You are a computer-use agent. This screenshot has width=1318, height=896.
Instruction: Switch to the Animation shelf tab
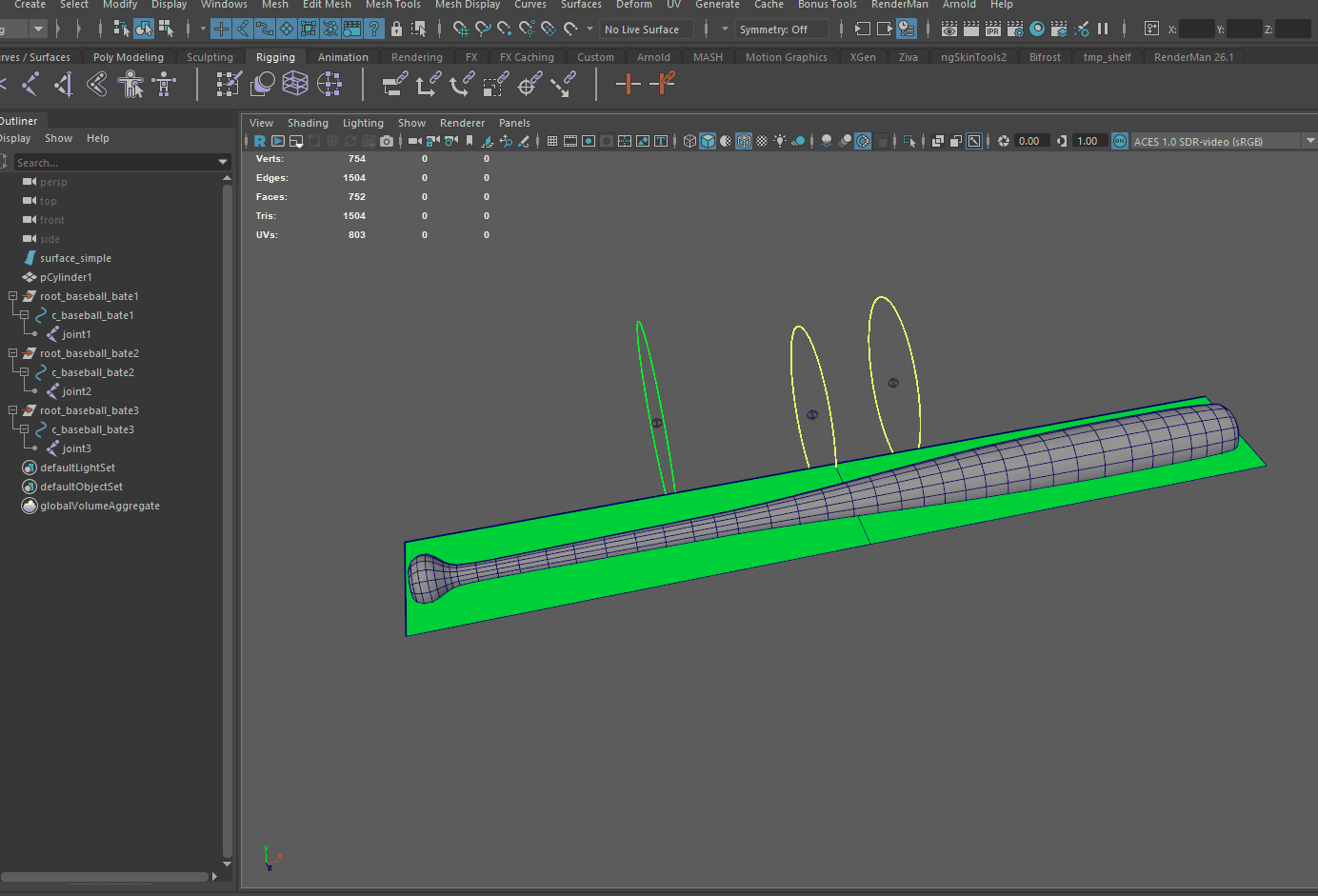point(343,57)
